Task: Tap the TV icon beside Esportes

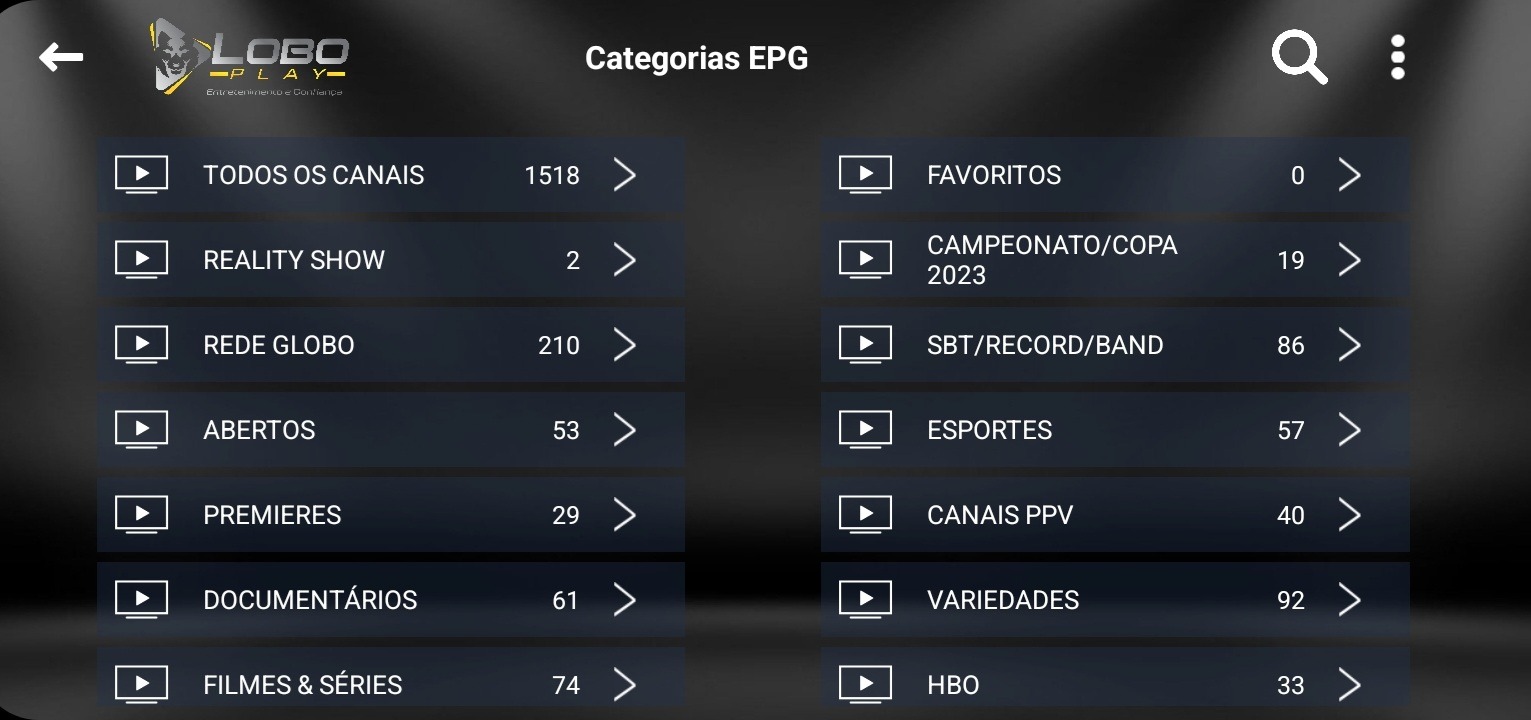Action: [x=865, y=430]
